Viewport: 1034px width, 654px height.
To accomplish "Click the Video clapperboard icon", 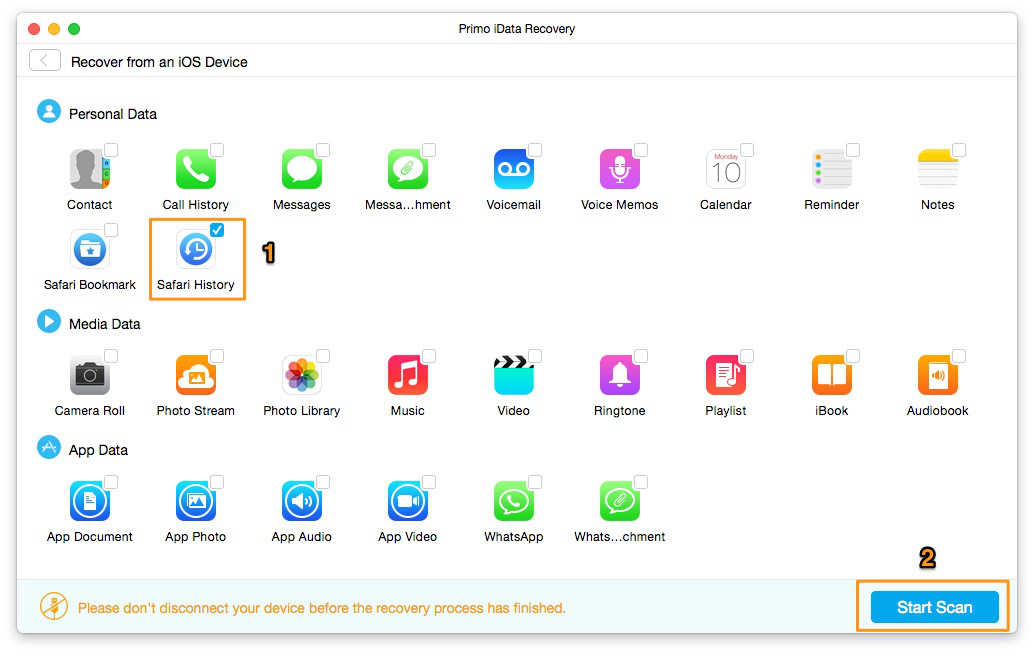I will pos(514,375).
